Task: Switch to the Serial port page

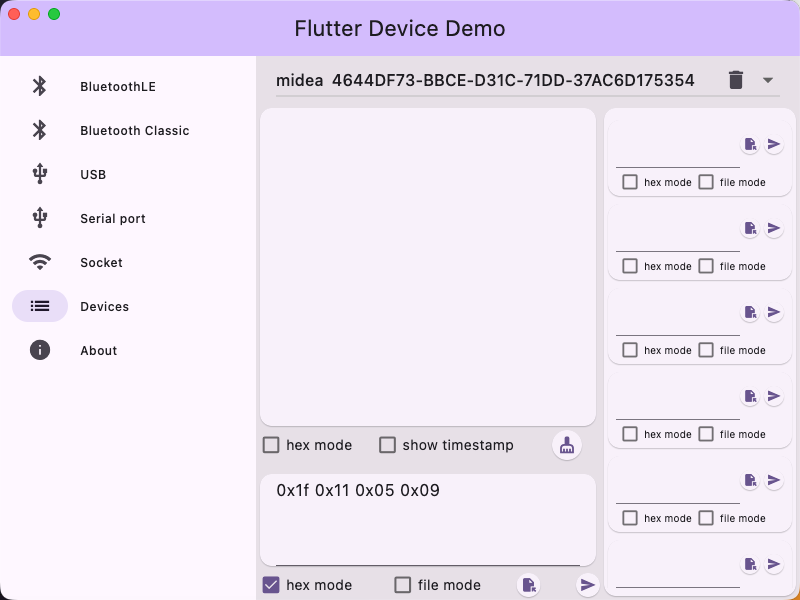Action: click(x=113, y=219)
